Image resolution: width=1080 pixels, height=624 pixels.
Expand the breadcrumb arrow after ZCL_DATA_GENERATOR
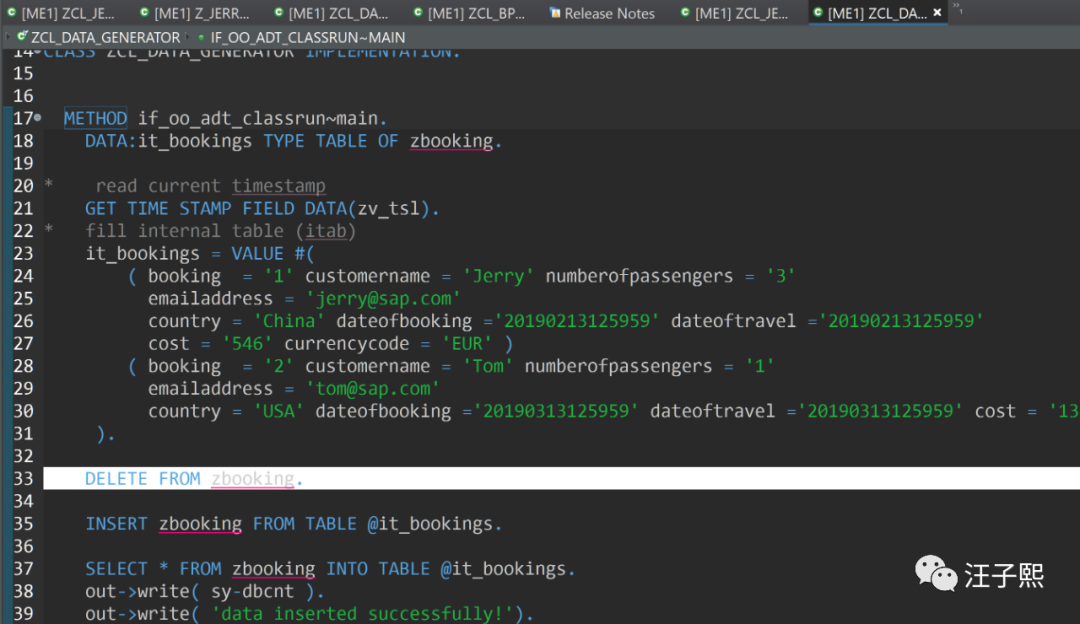click(188, 37)
